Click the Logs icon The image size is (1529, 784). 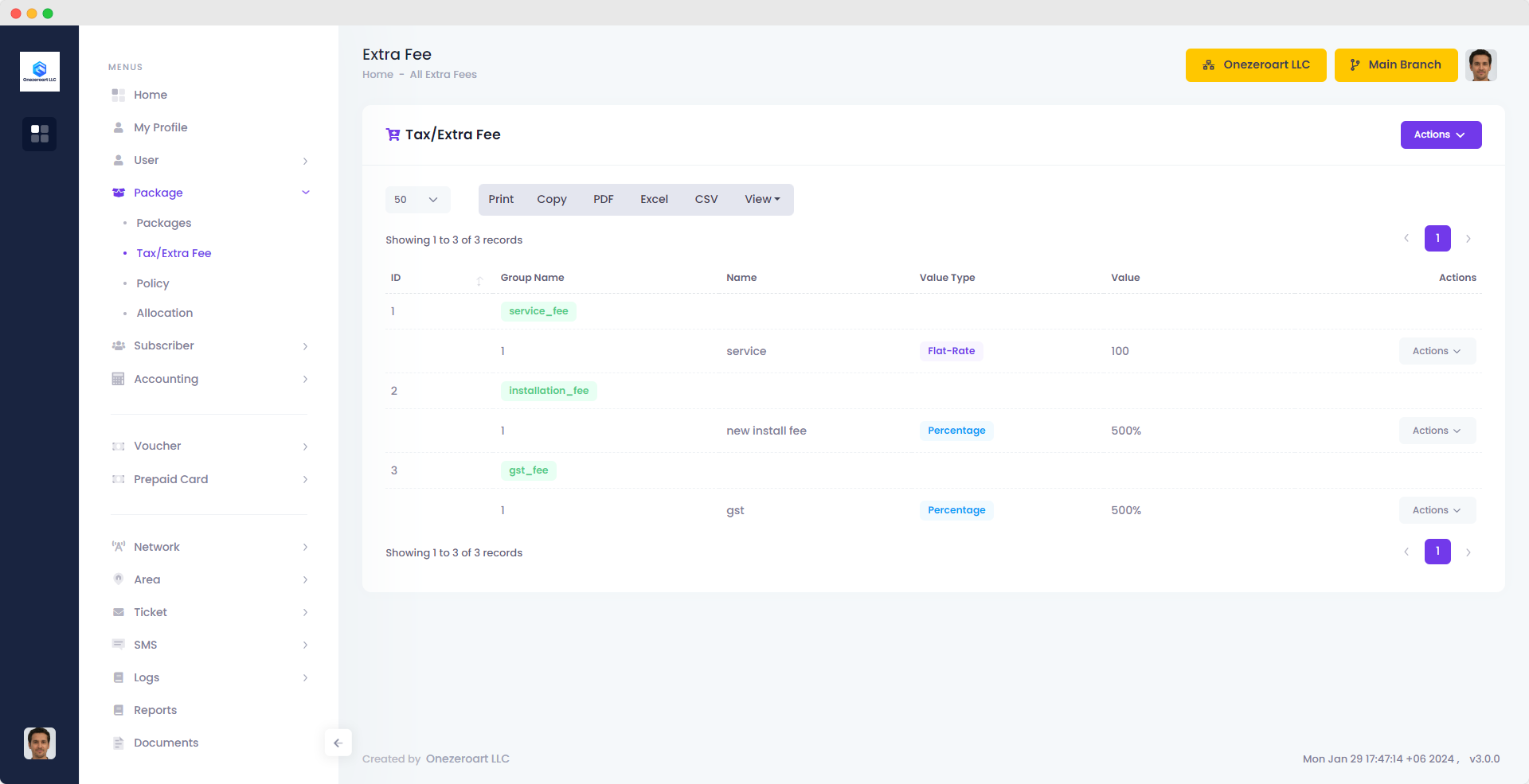[x=119, y=677]
